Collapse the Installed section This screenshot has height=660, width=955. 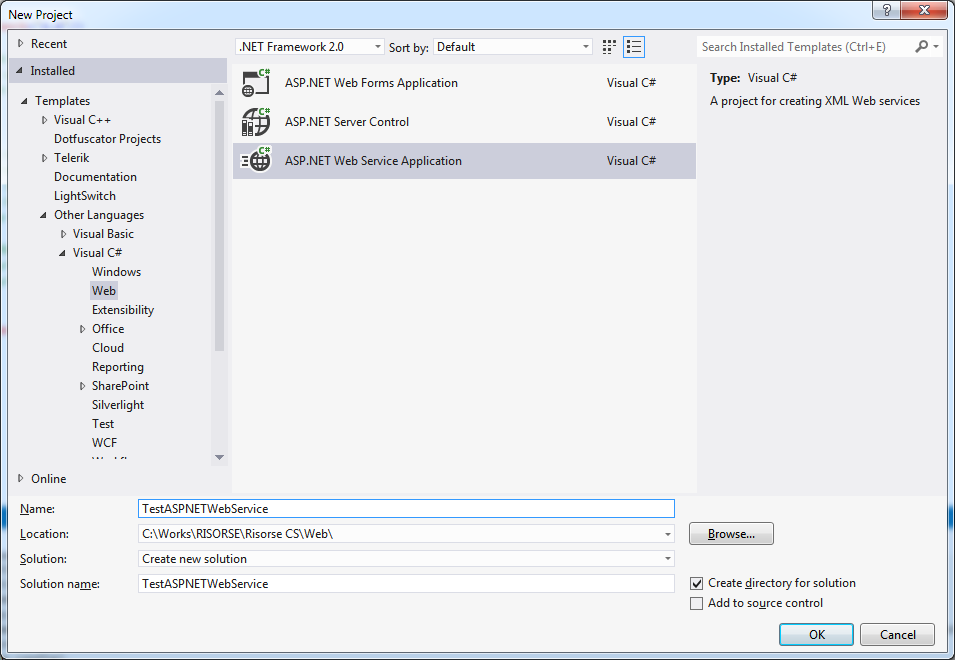coord(19,71)
